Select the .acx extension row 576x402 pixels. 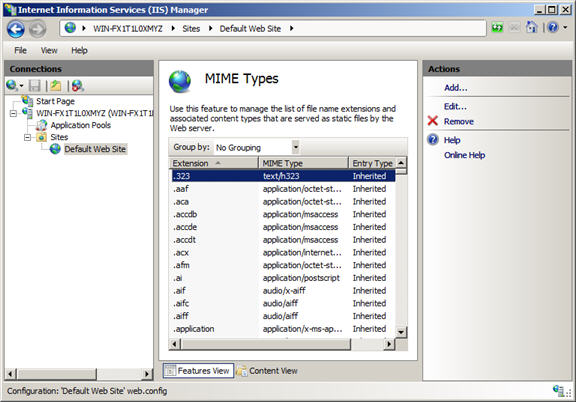coord(283,252)
